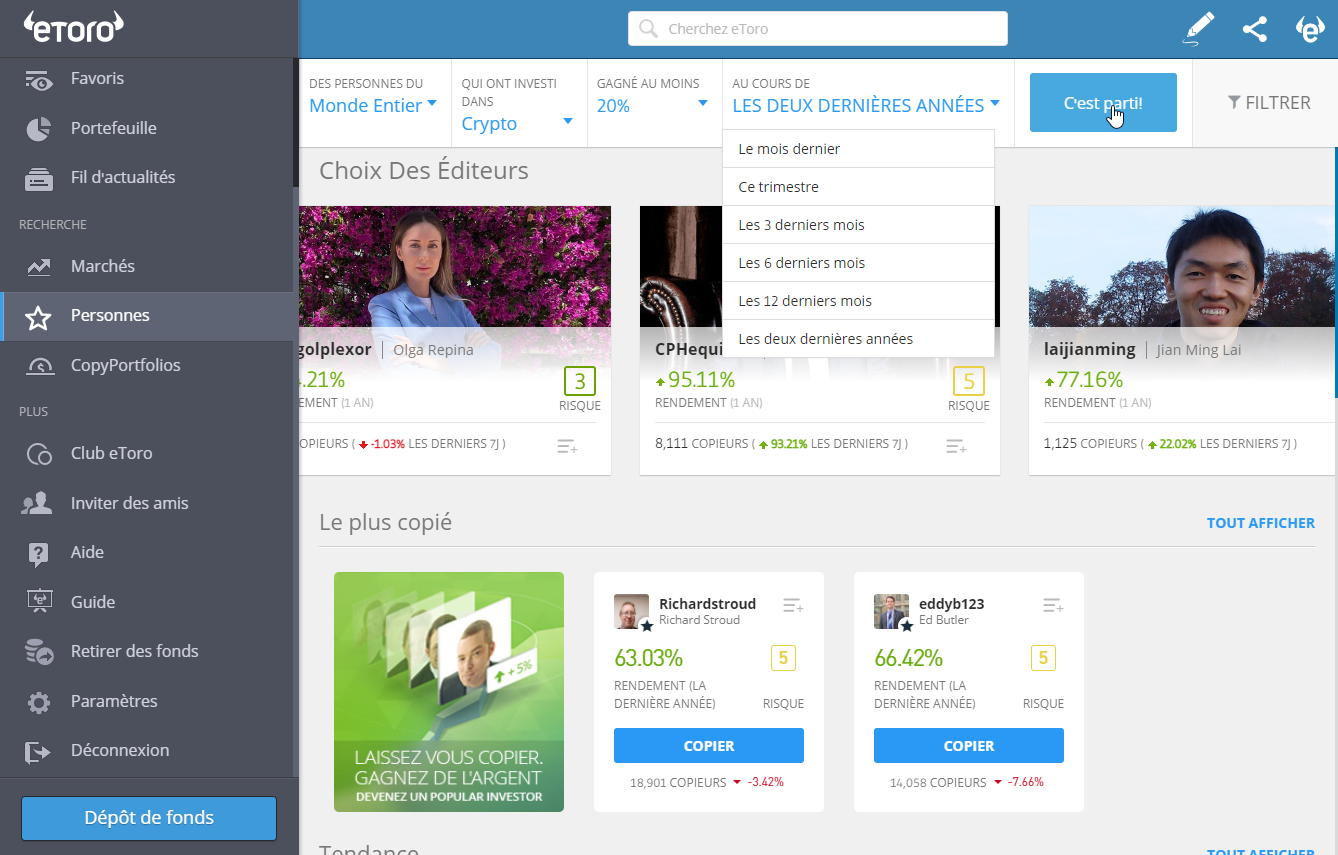Click COPIER button for eddyb123
Screen dimensions: 1338x855
point(969,746)
